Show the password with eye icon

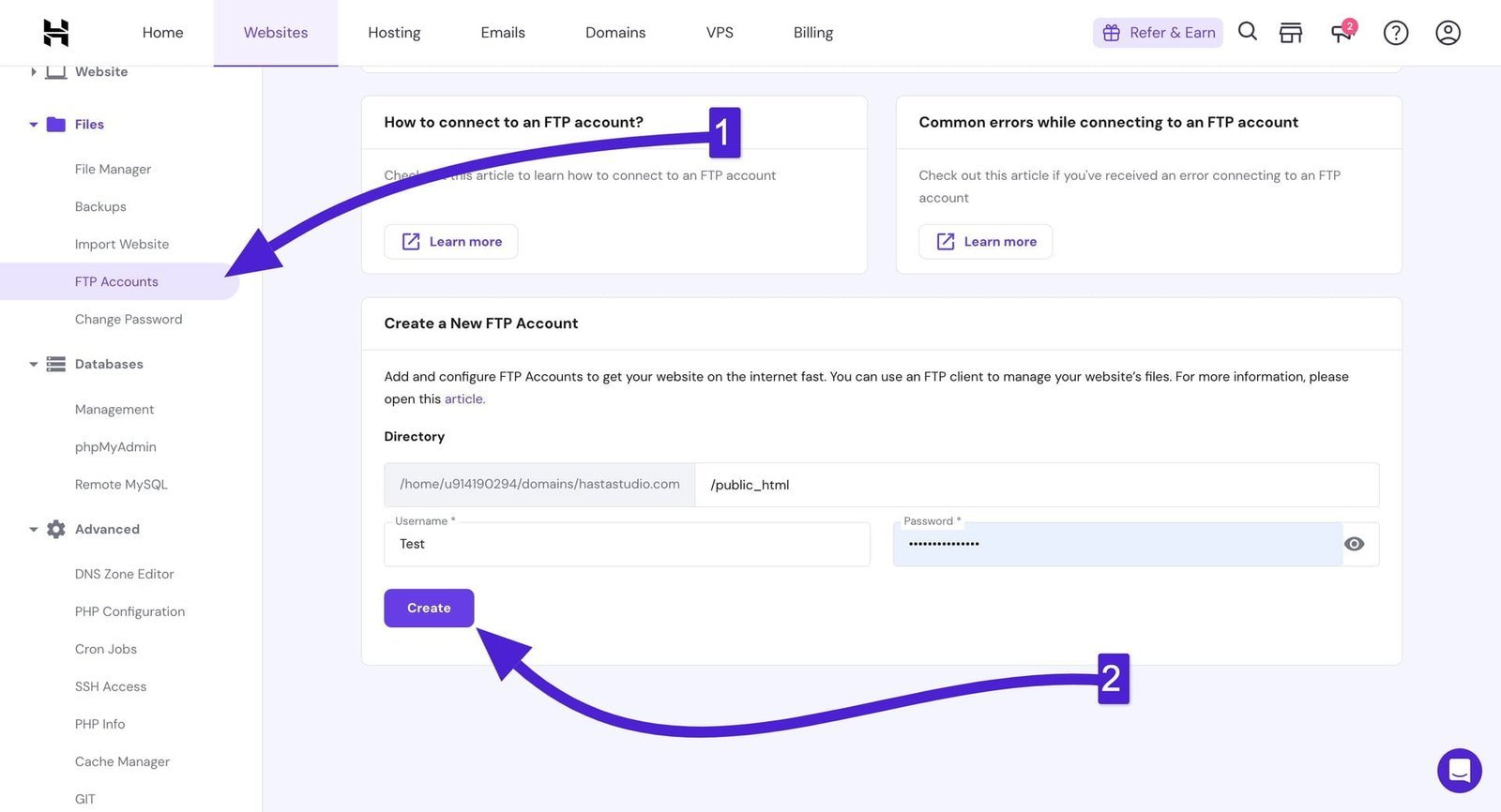tap(1354, 544)
